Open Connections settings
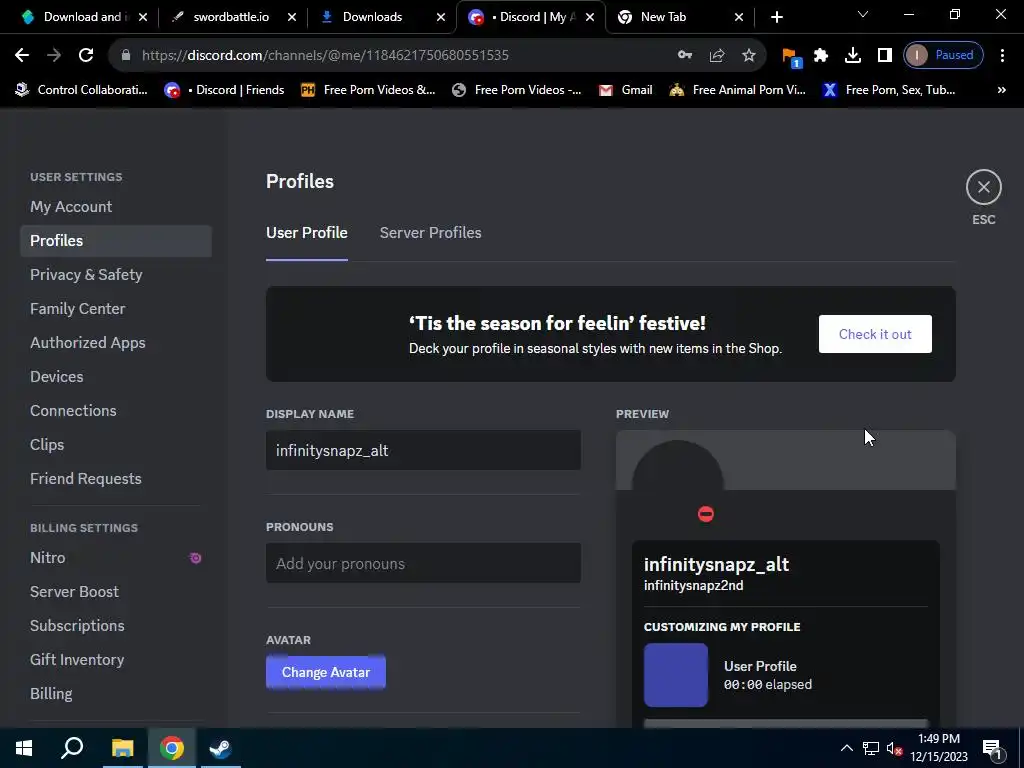Viewport: 1024px width, 768px height. [116, 411]
